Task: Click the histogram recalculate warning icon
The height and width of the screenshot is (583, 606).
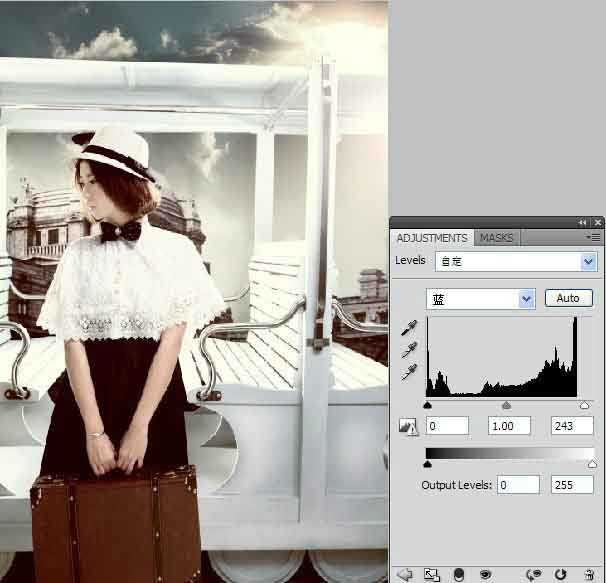Action: click(408, 426)
